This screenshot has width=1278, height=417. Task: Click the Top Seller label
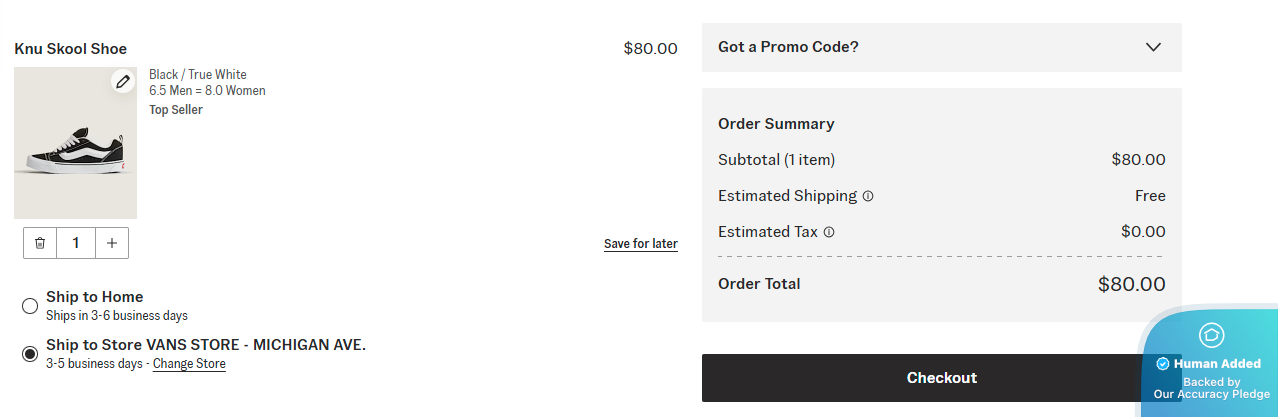pyautogui.click(x=176, y=110)
